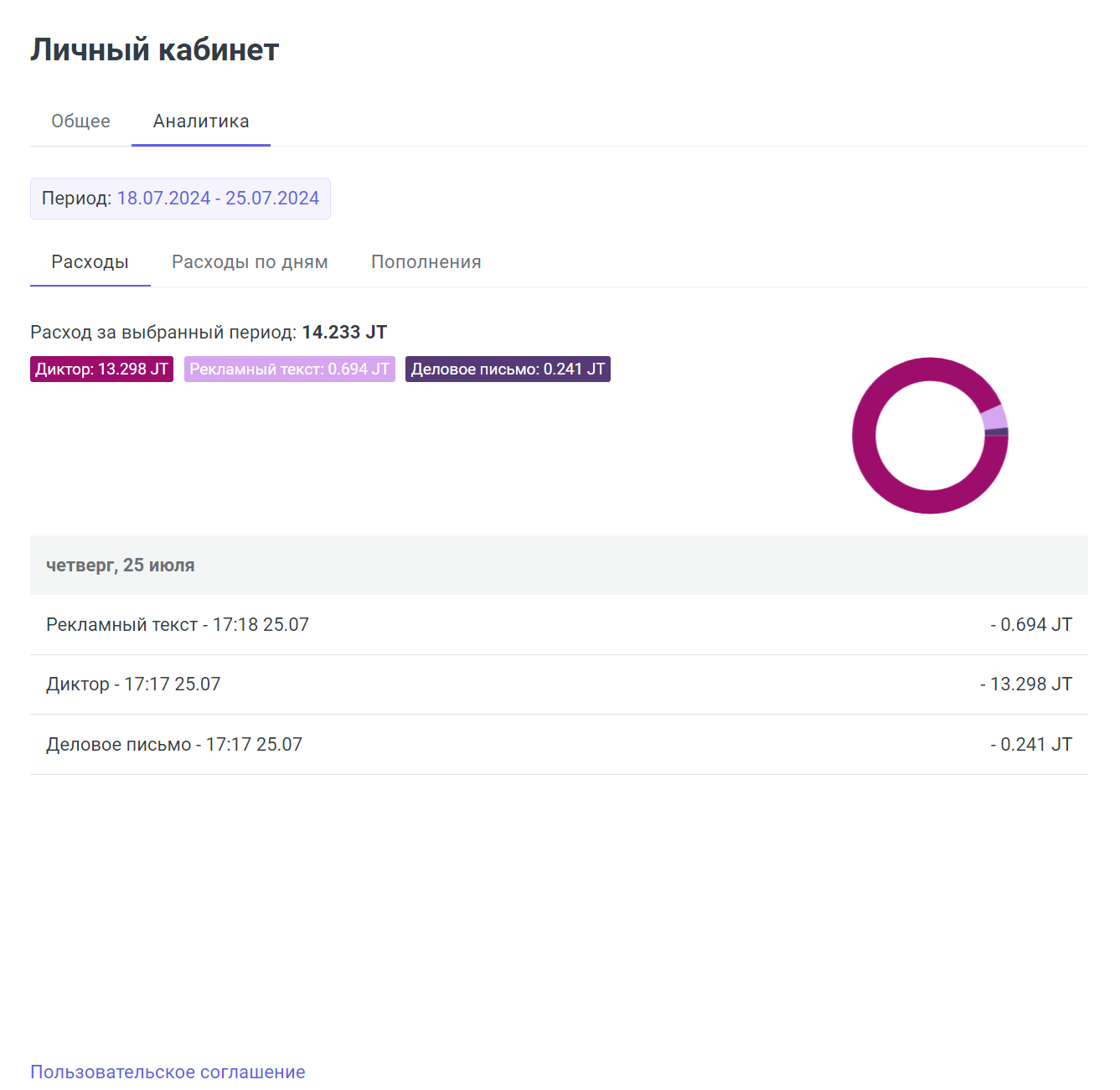Open the Период date range picker
This screenshot has height=1090, width=1120.
[x=180, y=199]
